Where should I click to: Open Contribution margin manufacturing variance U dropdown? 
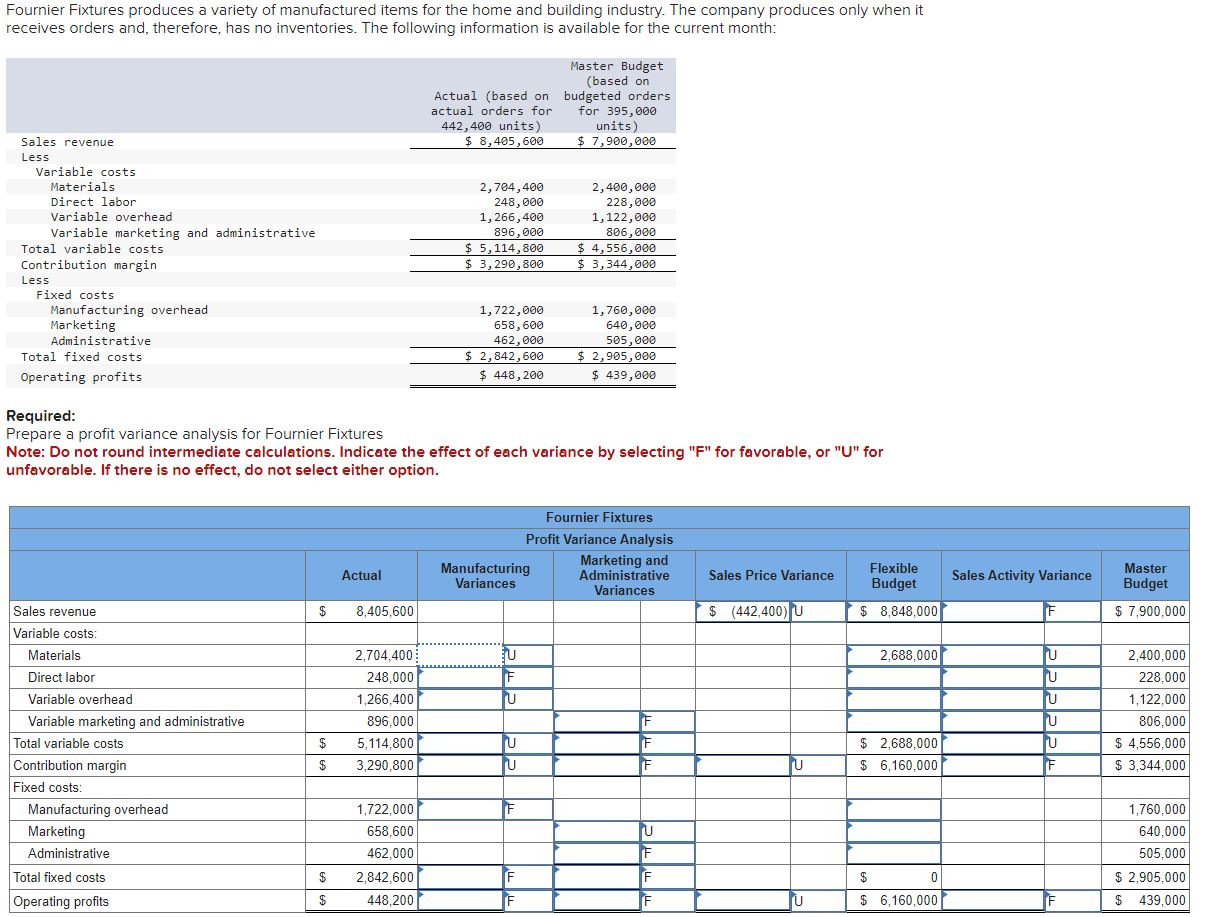pyautogui.click(x=528, y=766)
